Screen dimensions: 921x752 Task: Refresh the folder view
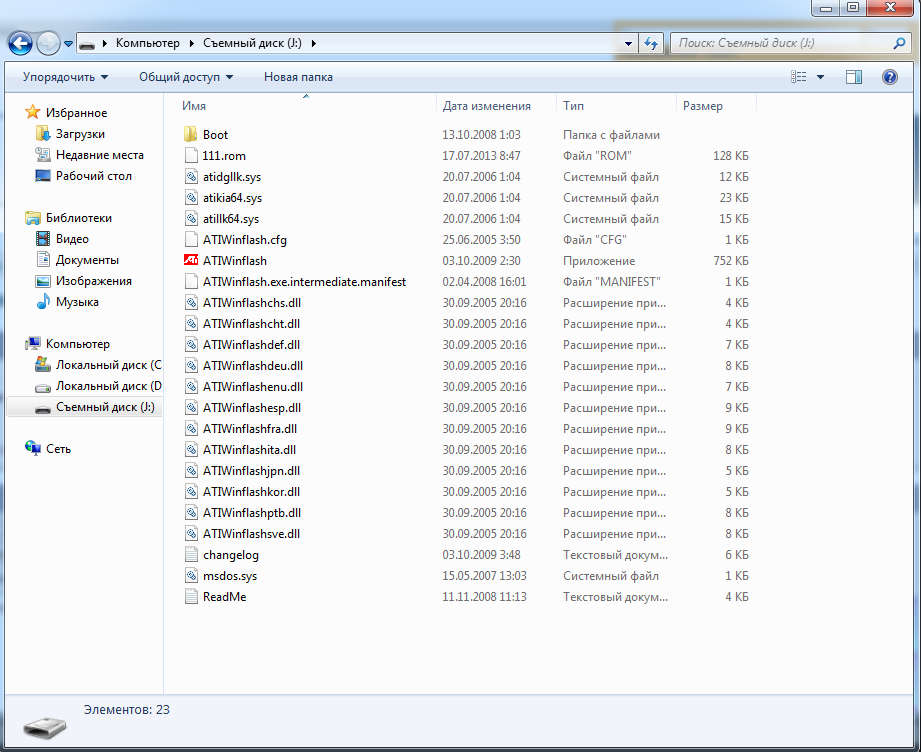coord(651,43)
